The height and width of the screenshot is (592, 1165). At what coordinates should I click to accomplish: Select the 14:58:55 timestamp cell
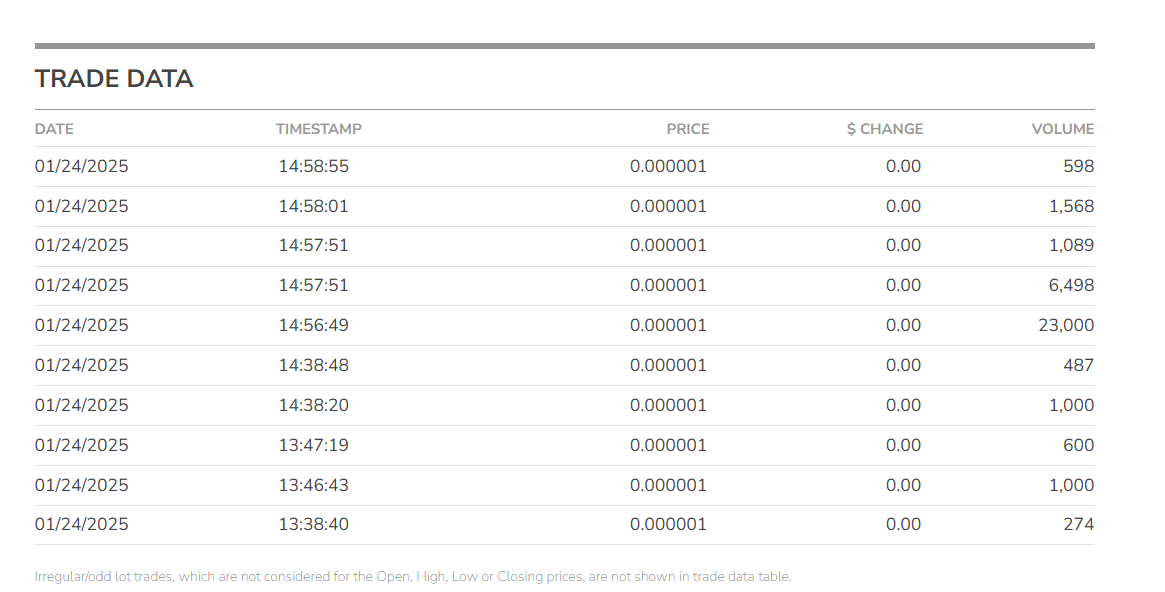tap(314, 166)
